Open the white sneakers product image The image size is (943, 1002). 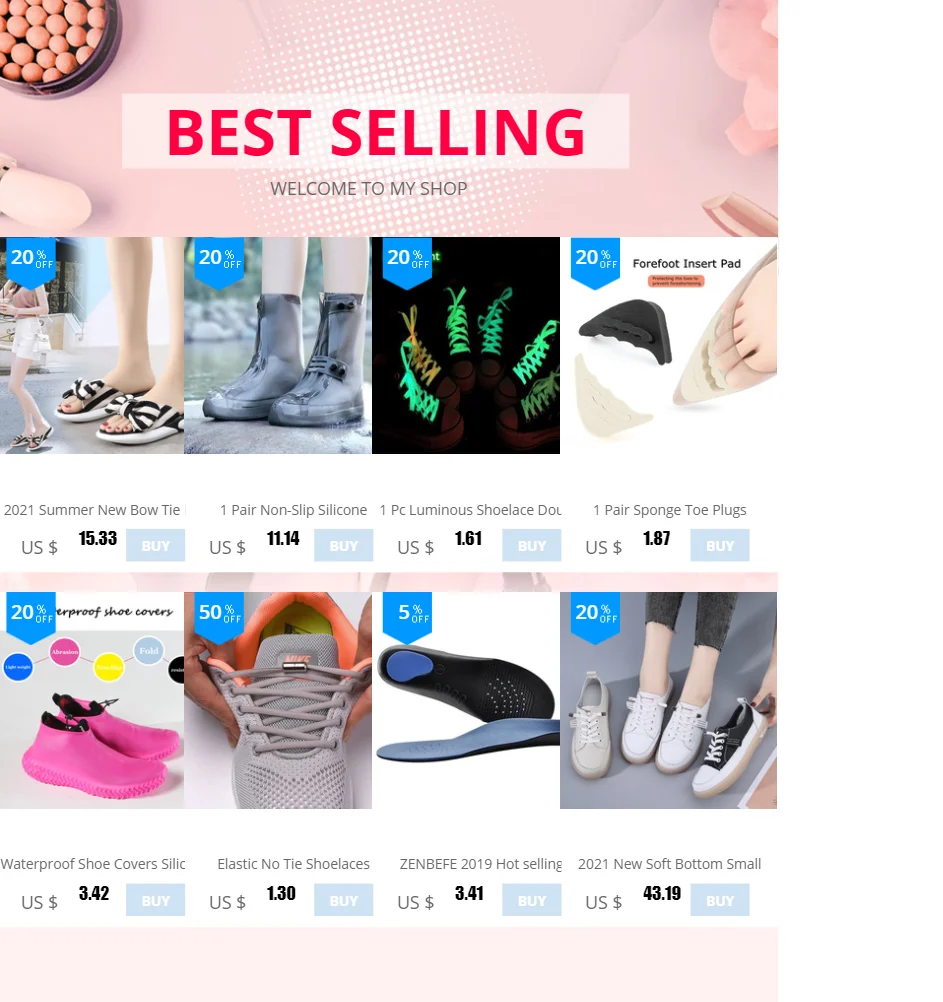pos(668,700)
